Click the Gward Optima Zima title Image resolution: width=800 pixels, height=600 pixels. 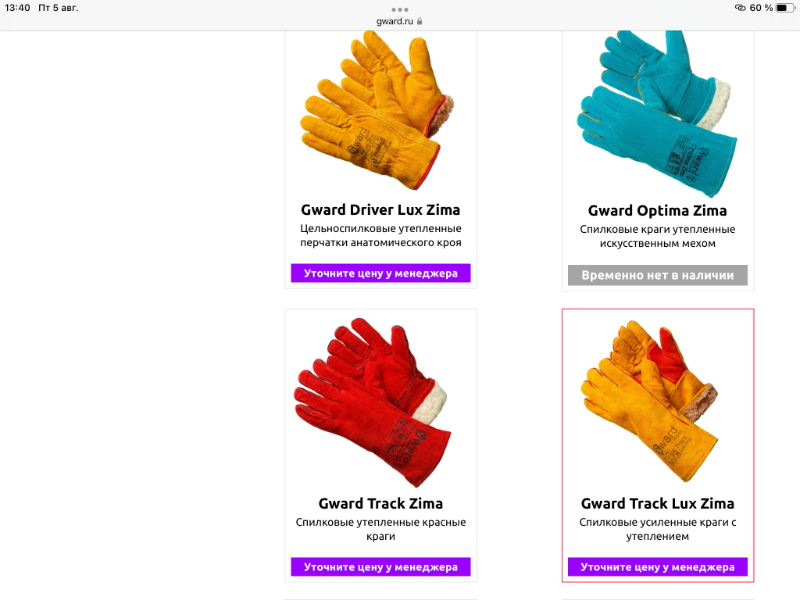657,211
